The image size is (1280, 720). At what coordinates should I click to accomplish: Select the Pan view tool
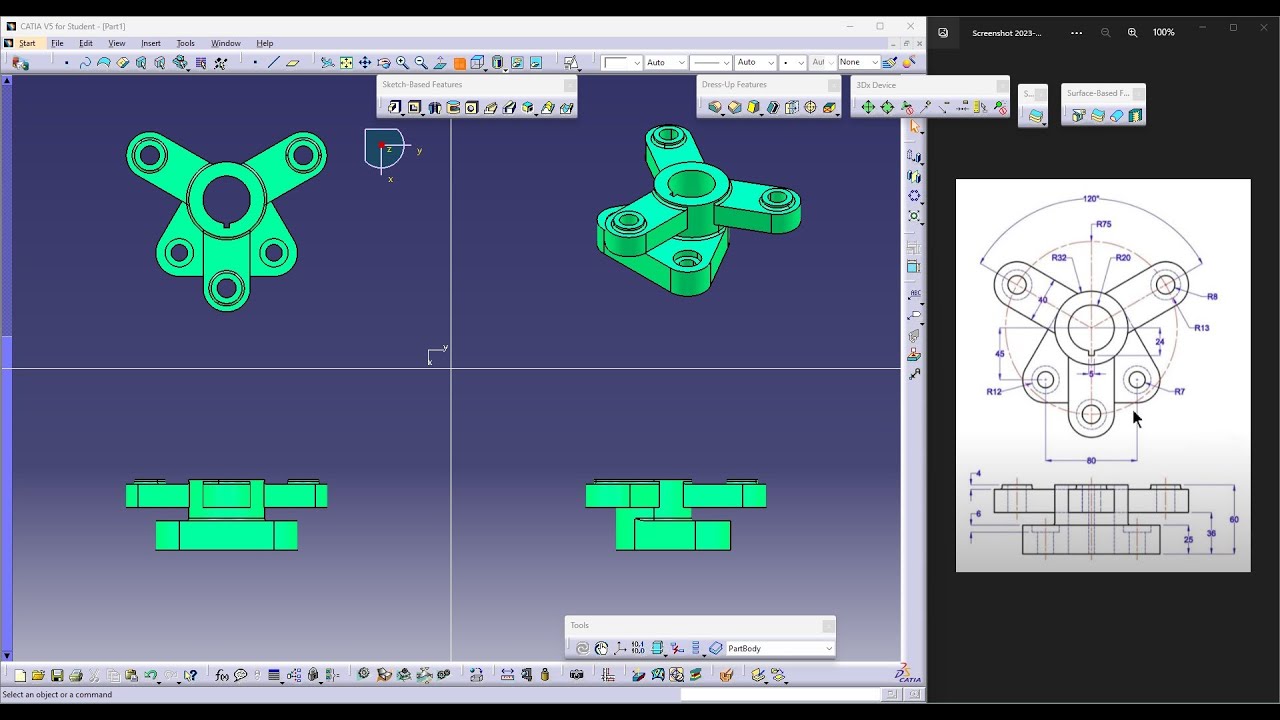[365, 62]
